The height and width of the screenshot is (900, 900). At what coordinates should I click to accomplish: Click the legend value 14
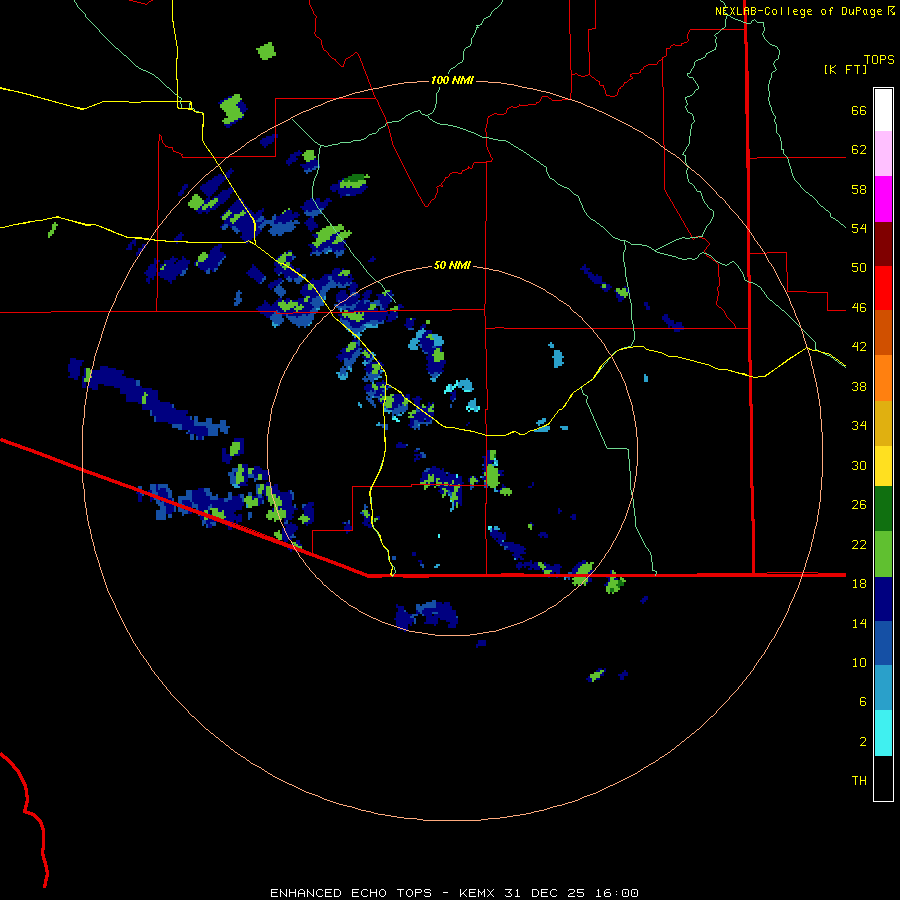859,623
